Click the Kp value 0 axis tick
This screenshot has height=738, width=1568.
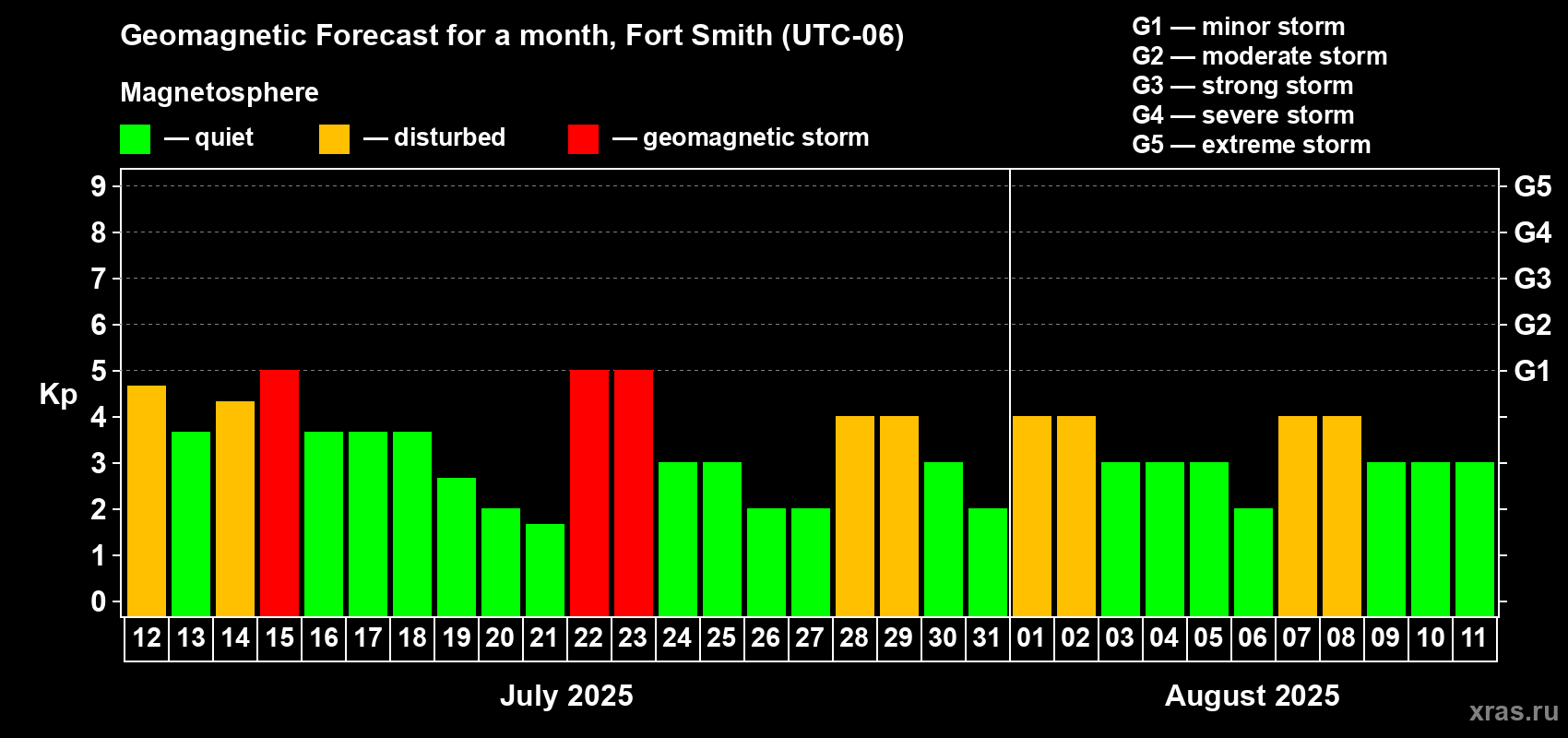pos(99,601)
